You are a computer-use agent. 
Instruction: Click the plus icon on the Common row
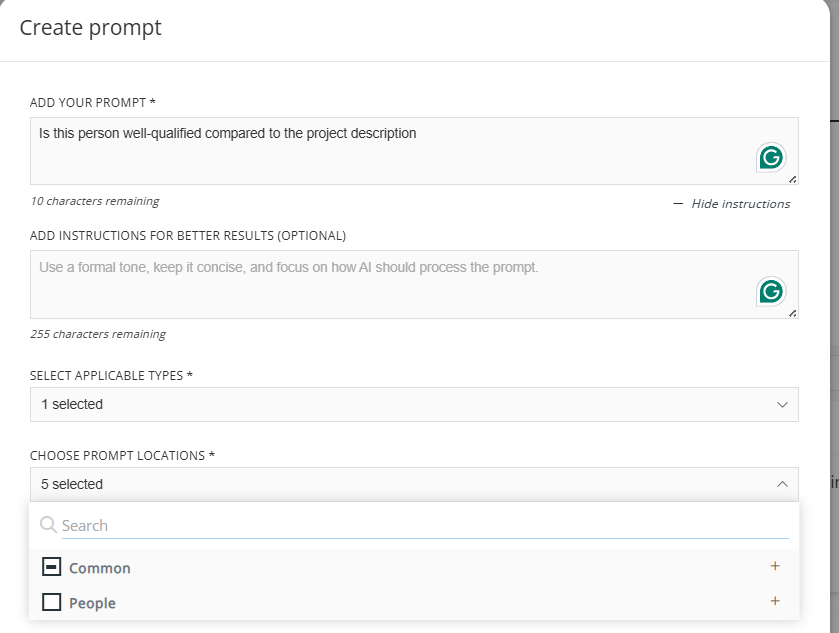click(x=775, y=566)
